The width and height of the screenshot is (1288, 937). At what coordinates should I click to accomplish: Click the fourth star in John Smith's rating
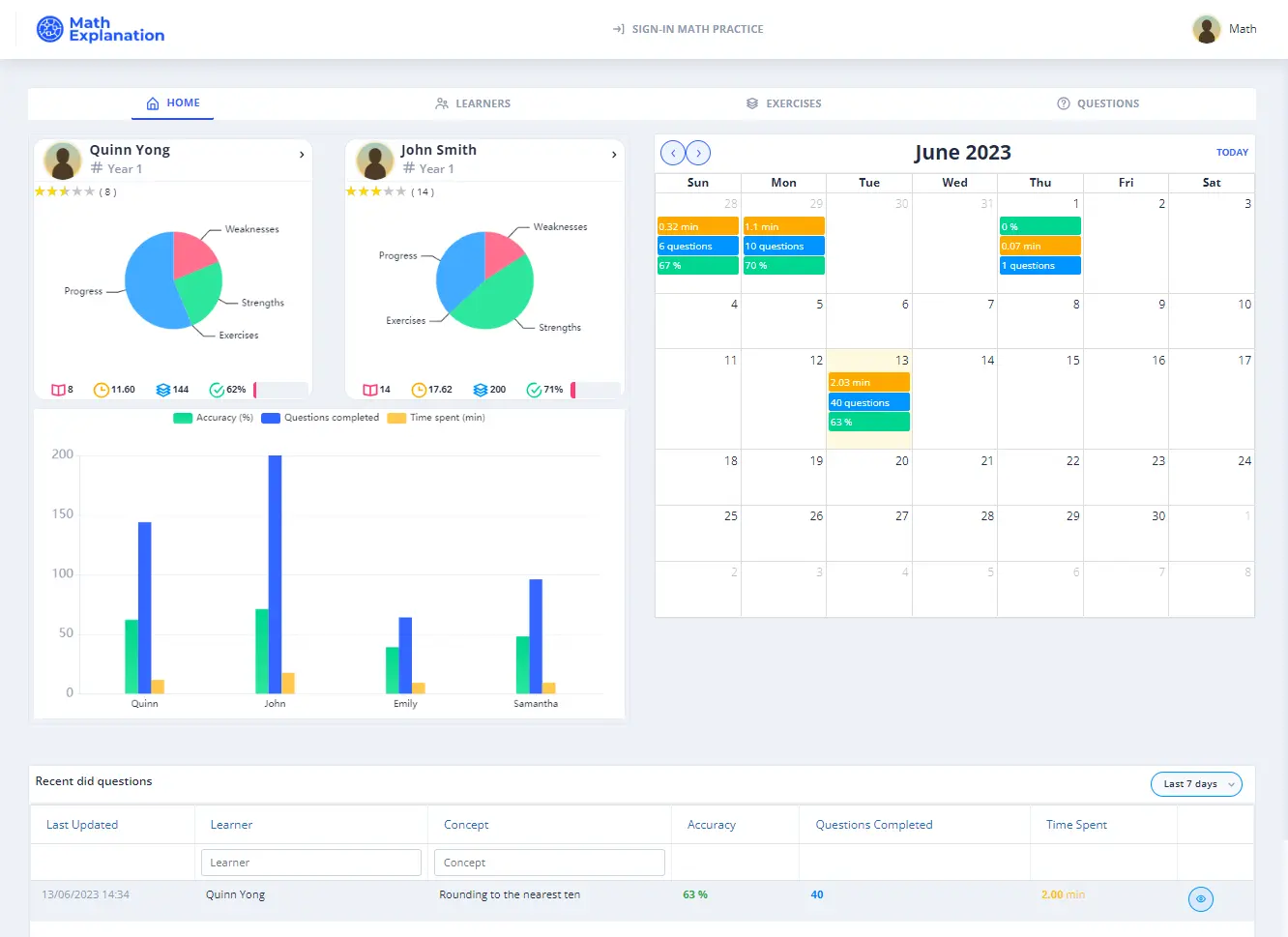point(389,192)
